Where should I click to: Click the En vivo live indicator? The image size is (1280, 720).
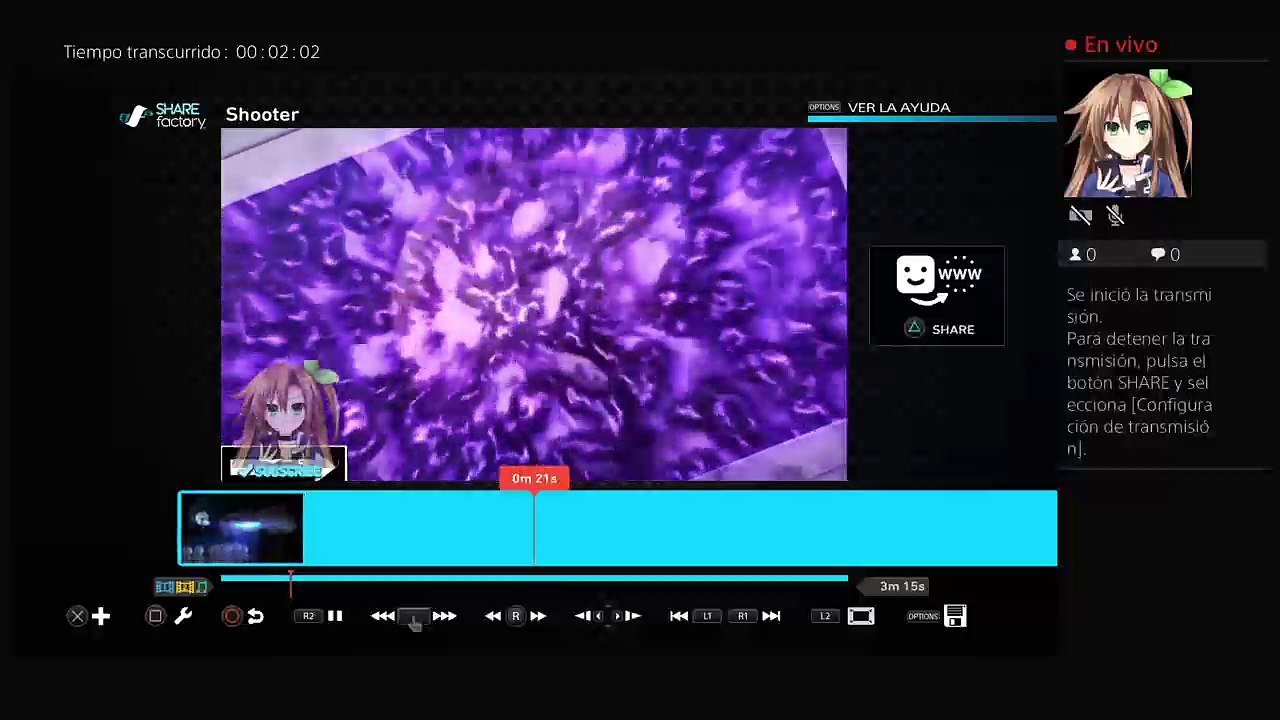point(1111,45)
